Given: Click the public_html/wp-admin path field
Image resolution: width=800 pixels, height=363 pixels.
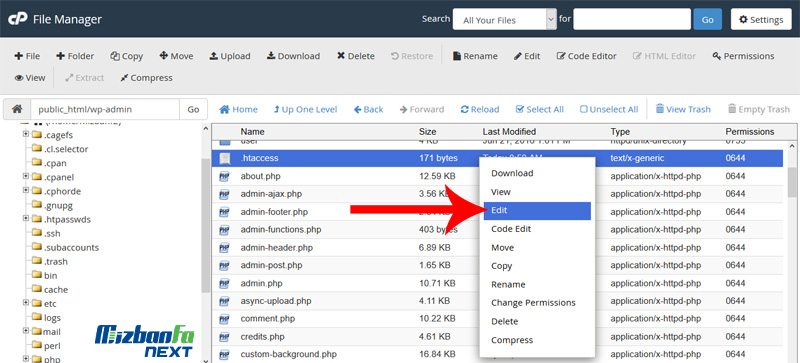Looking at the screenshot, I should point(105,109).
